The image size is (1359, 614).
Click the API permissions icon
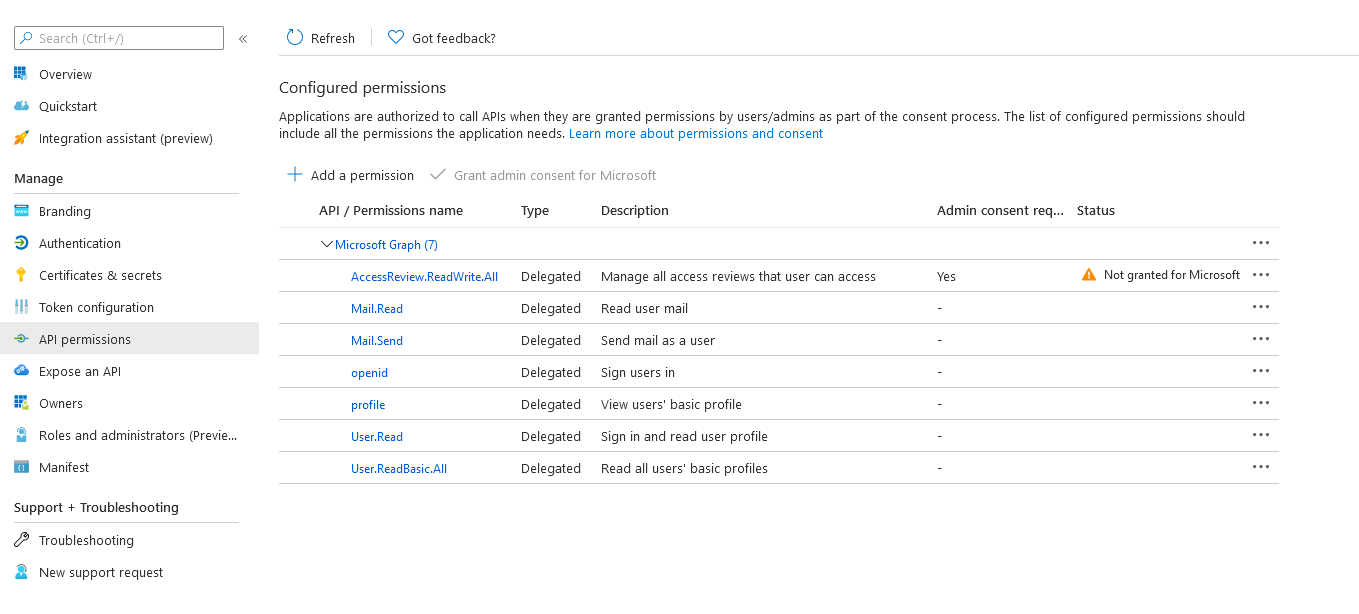[21, 339]
